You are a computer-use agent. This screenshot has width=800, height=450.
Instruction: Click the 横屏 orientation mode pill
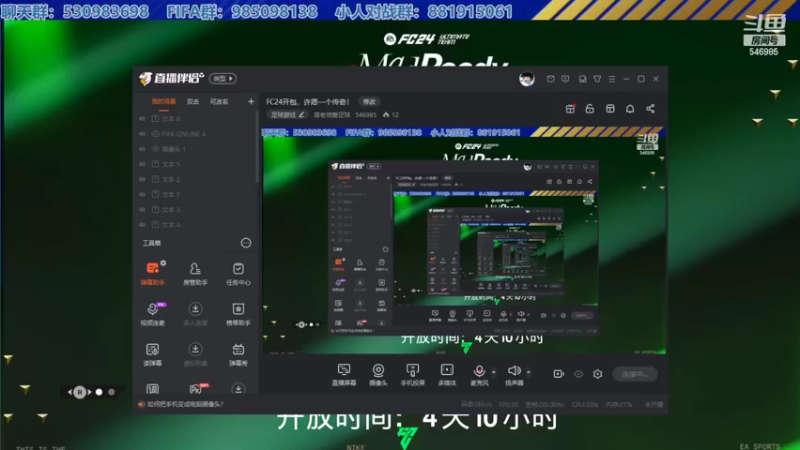coord(223,79)
